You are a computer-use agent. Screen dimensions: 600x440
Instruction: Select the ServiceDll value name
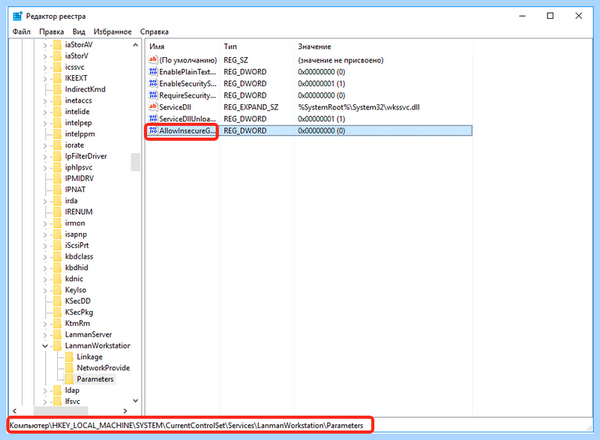[x=175, y=107]
